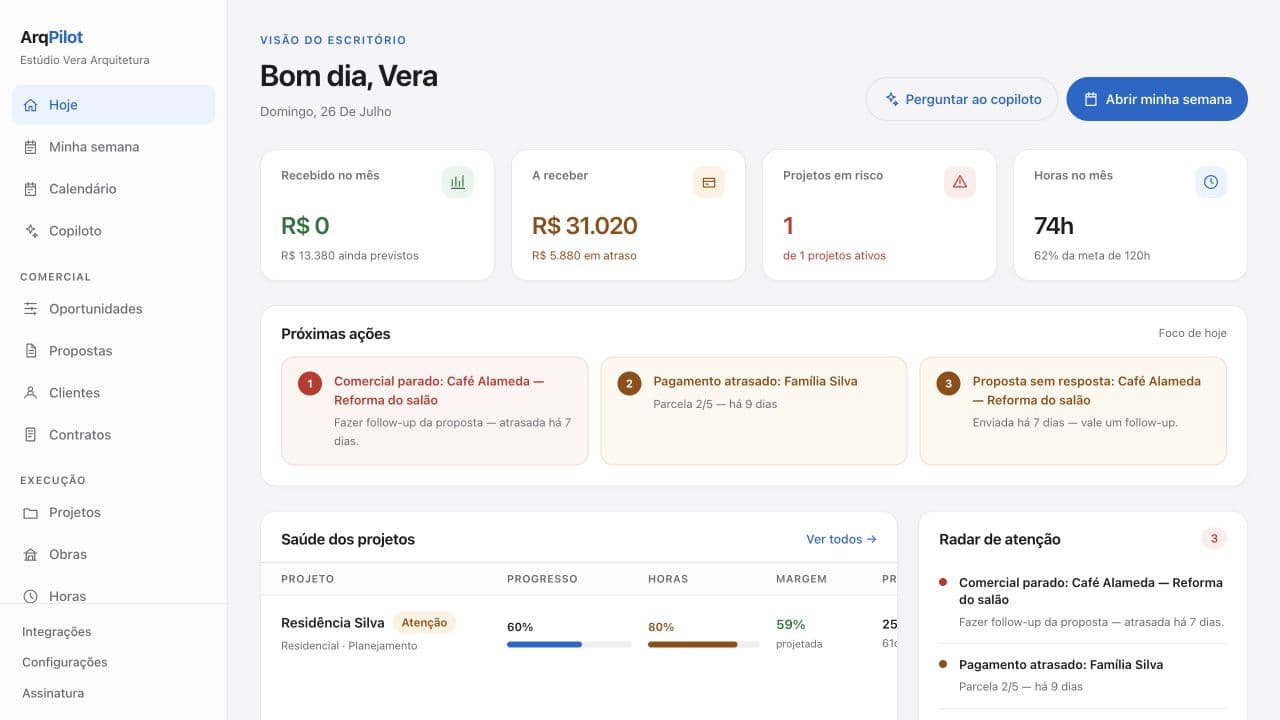The width and height of the screenshot is (1280, 720).
Task: Click the Horas clock icon in sidebar
Action: 30,596
